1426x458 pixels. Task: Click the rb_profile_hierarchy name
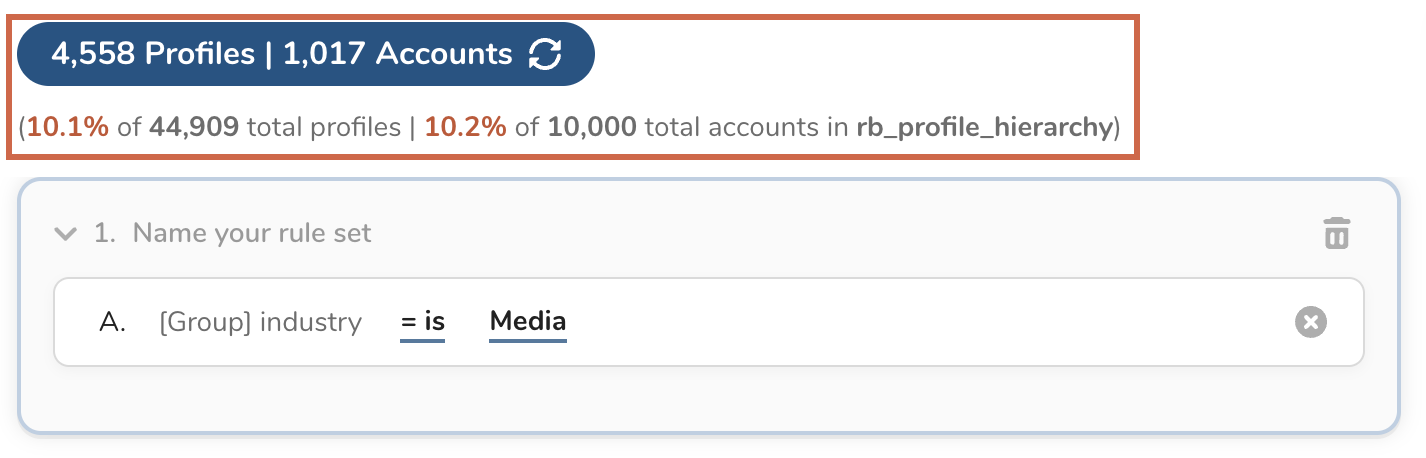pos(984,128)
